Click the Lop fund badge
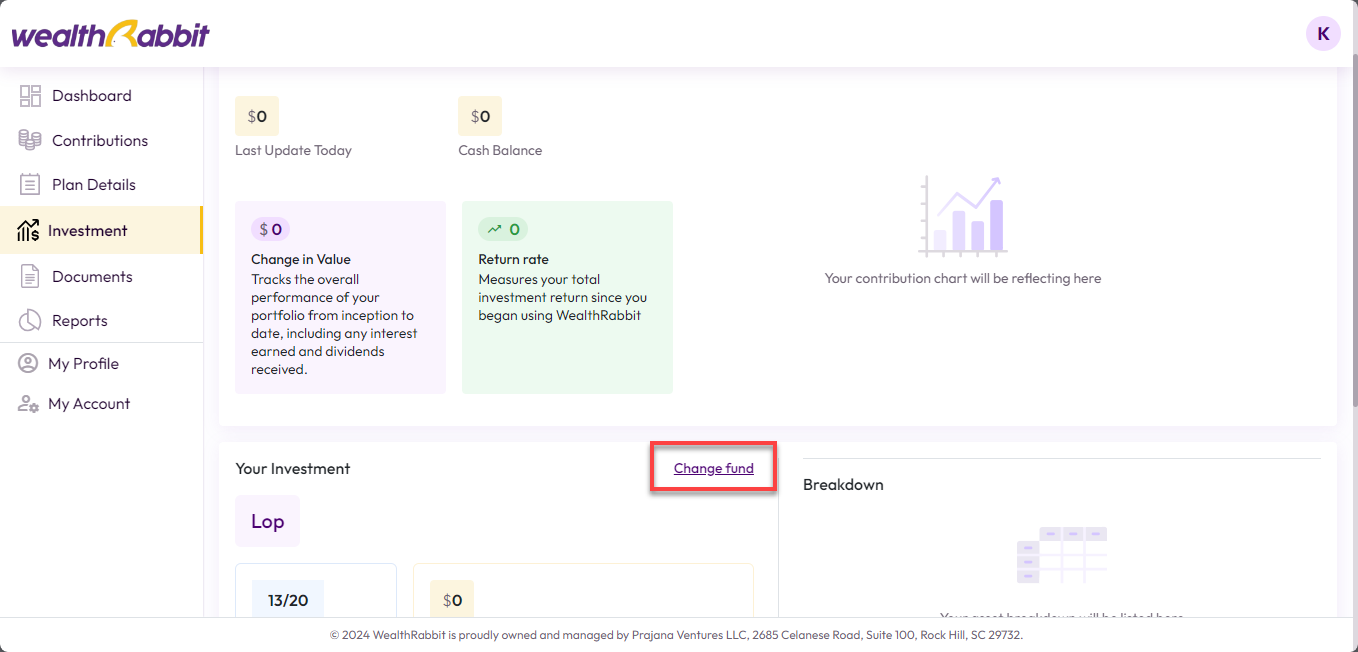1358x652 pixels. [x=267, y=521]
